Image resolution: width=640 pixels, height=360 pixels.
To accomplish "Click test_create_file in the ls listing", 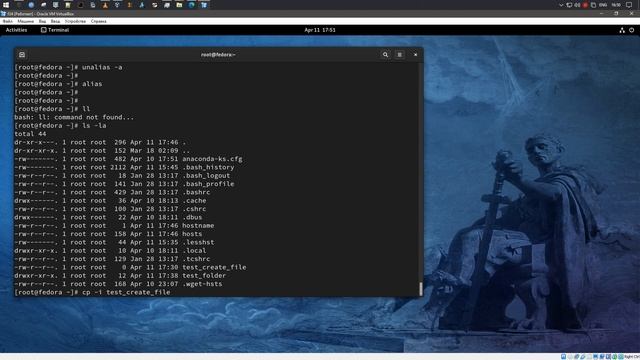I will click(x=214, y=267).
